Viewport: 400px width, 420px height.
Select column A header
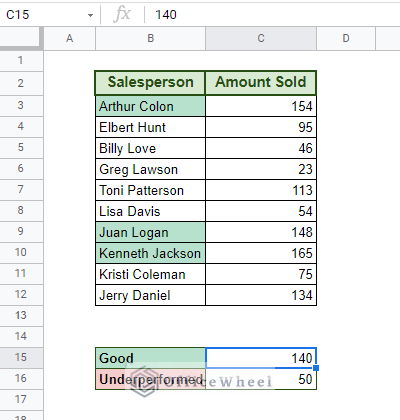pos(69,39)
